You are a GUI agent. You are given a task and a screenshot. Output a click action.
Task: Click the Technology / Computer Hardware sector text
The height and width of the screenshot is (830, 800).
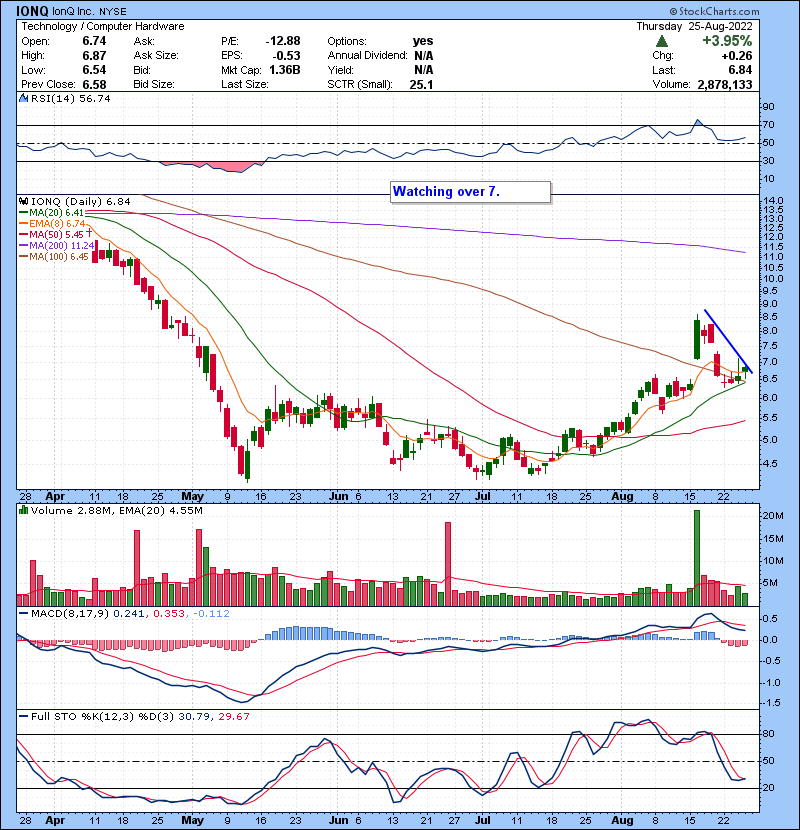click(x=103, y=26)
